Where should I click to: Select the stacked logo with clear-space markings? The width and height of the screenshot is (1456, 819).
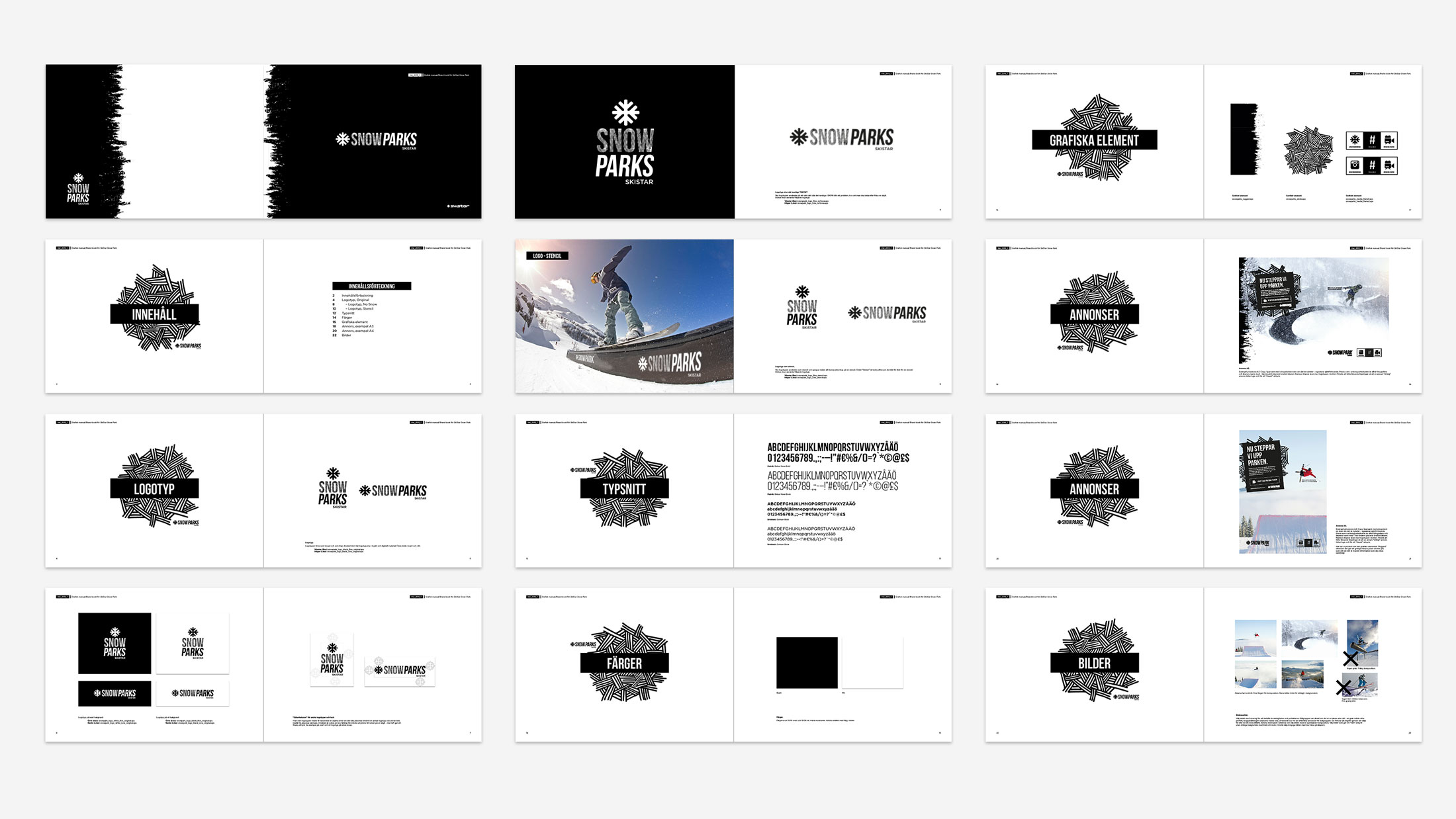(x=332, y=660)
